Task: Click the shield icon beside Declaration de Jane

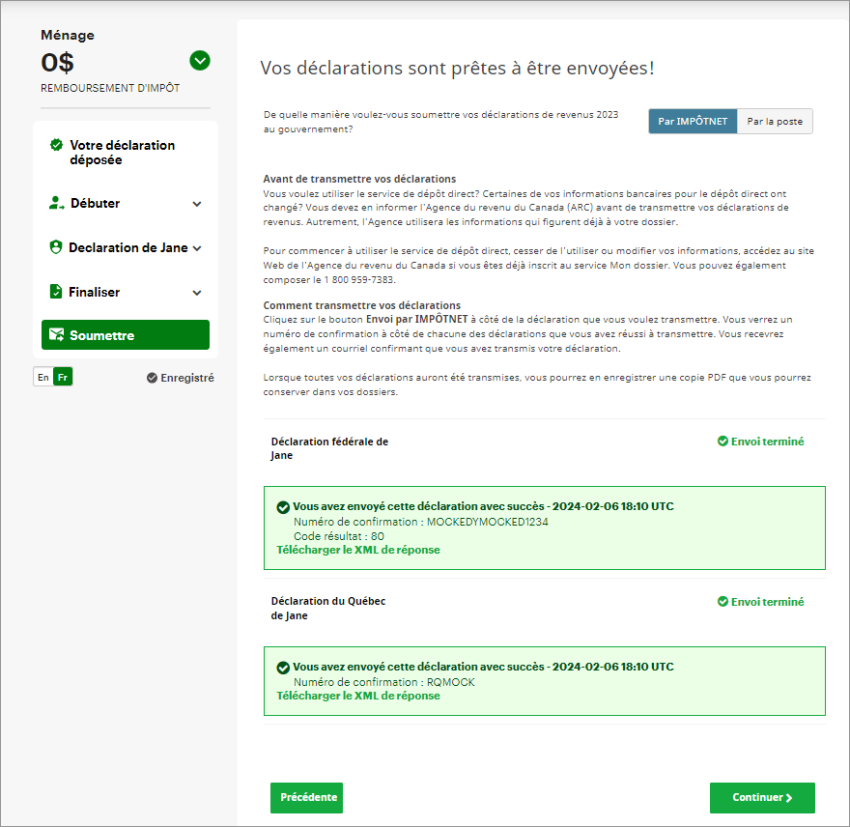Action: coord(56,248)
